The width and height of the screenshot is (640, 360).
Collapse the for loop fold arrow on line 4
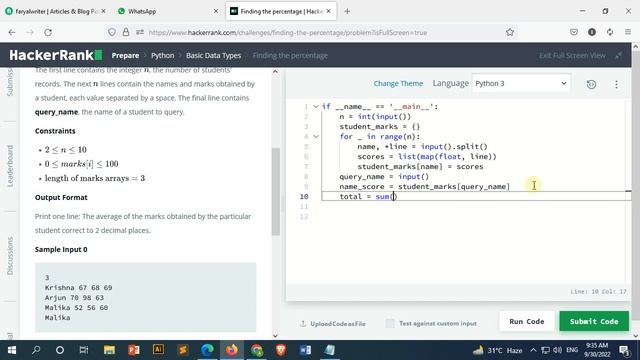(x=316, y=137)
